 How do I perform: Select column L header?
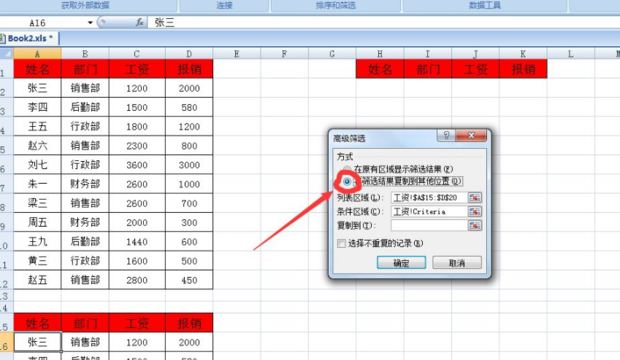[x=571, y=54]
